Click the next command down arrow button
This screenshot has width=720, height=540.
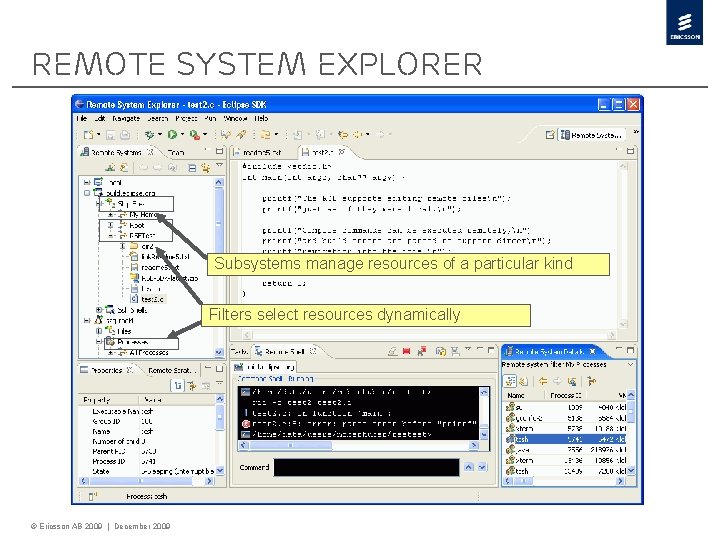pos(482,467)
